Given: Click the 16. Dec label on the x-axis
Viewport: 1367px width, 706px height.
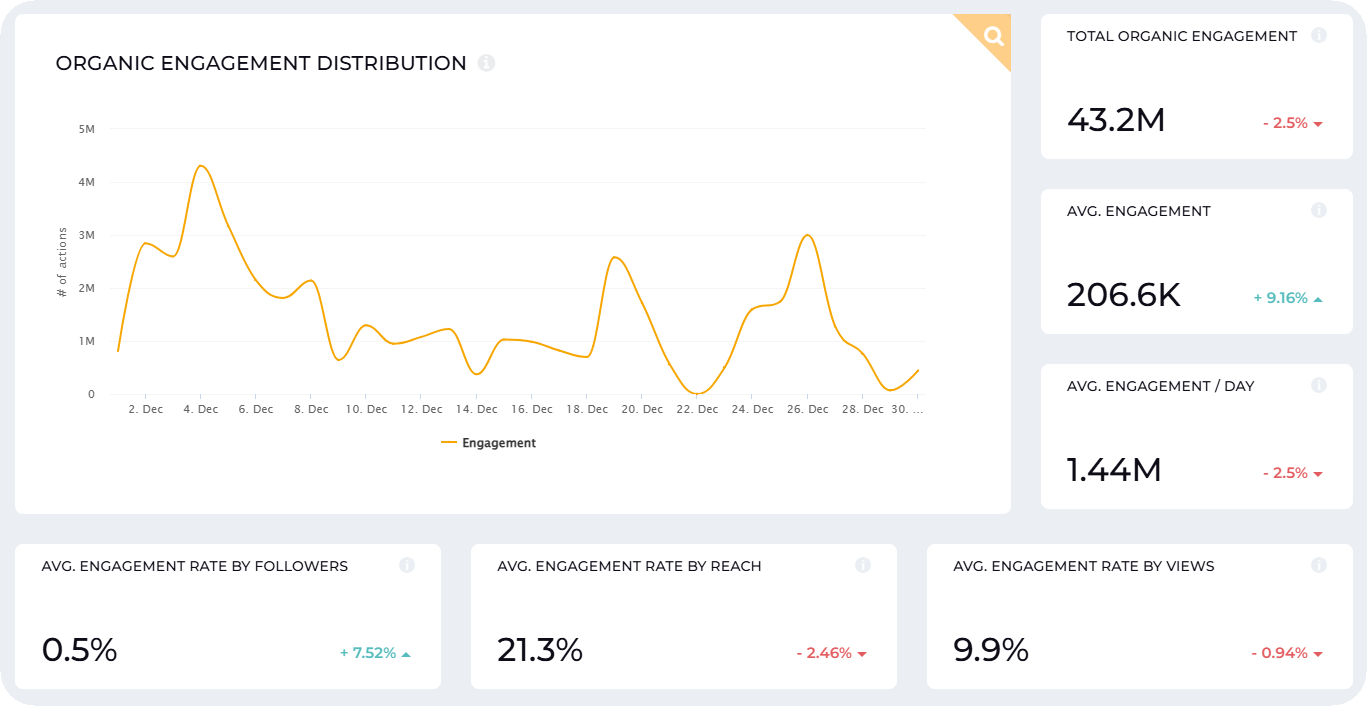Looking at the screenshot, I should tap(531, 408).
